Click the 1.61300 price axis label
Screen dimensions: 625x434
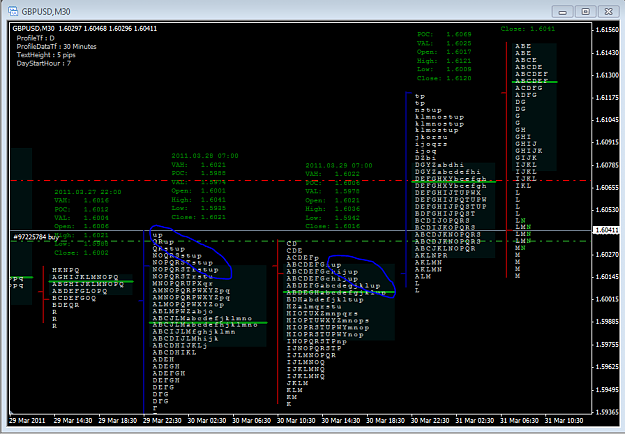(x=607, y=75)
